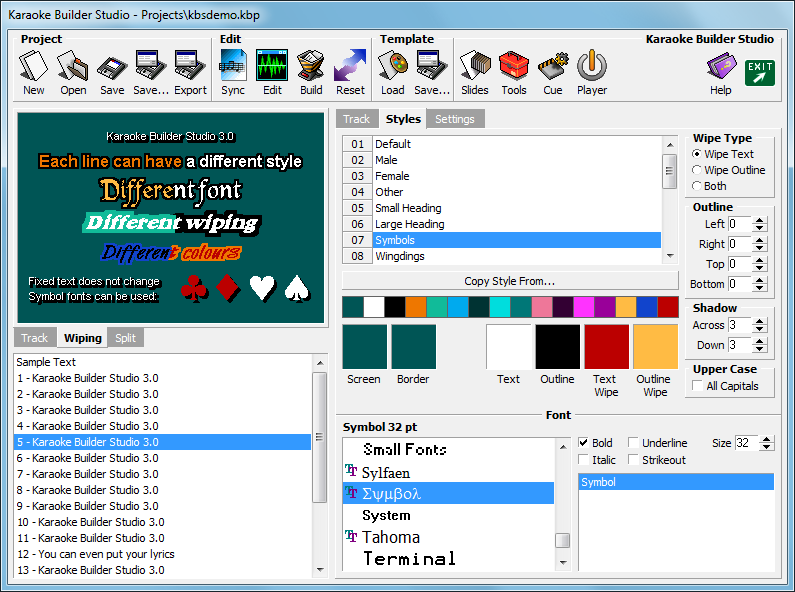Switch to the lower-left Track tab
Screen dimensions: 795x592
tap(34, 338)
